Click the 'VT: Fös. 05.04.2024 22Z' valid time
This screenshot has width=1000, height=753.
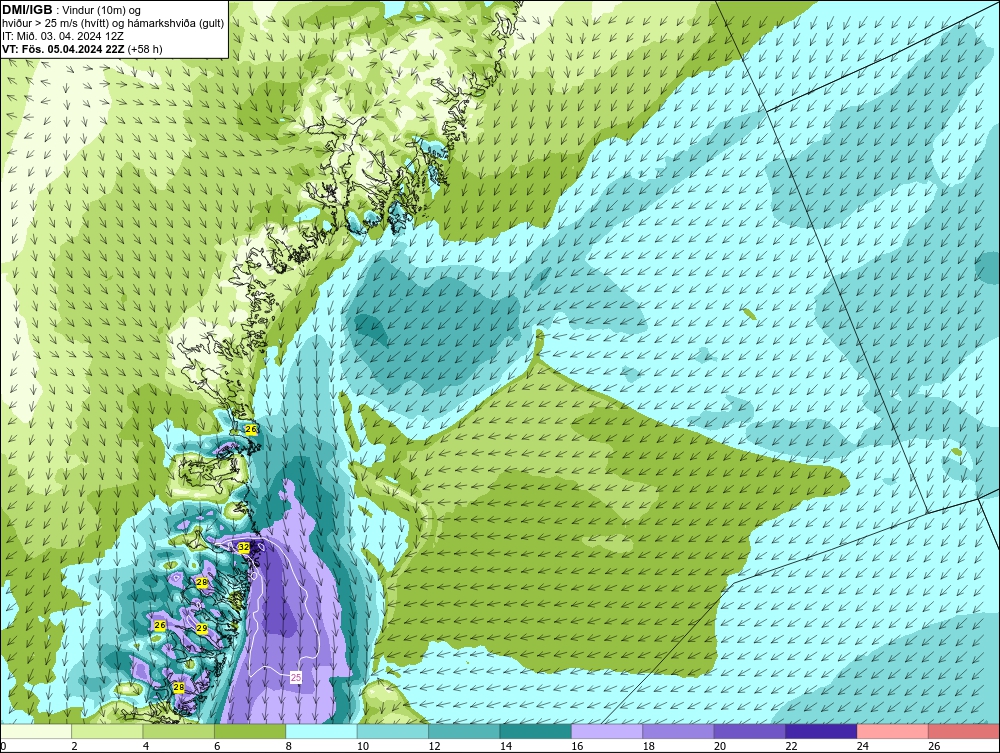[x=64, y=49]
